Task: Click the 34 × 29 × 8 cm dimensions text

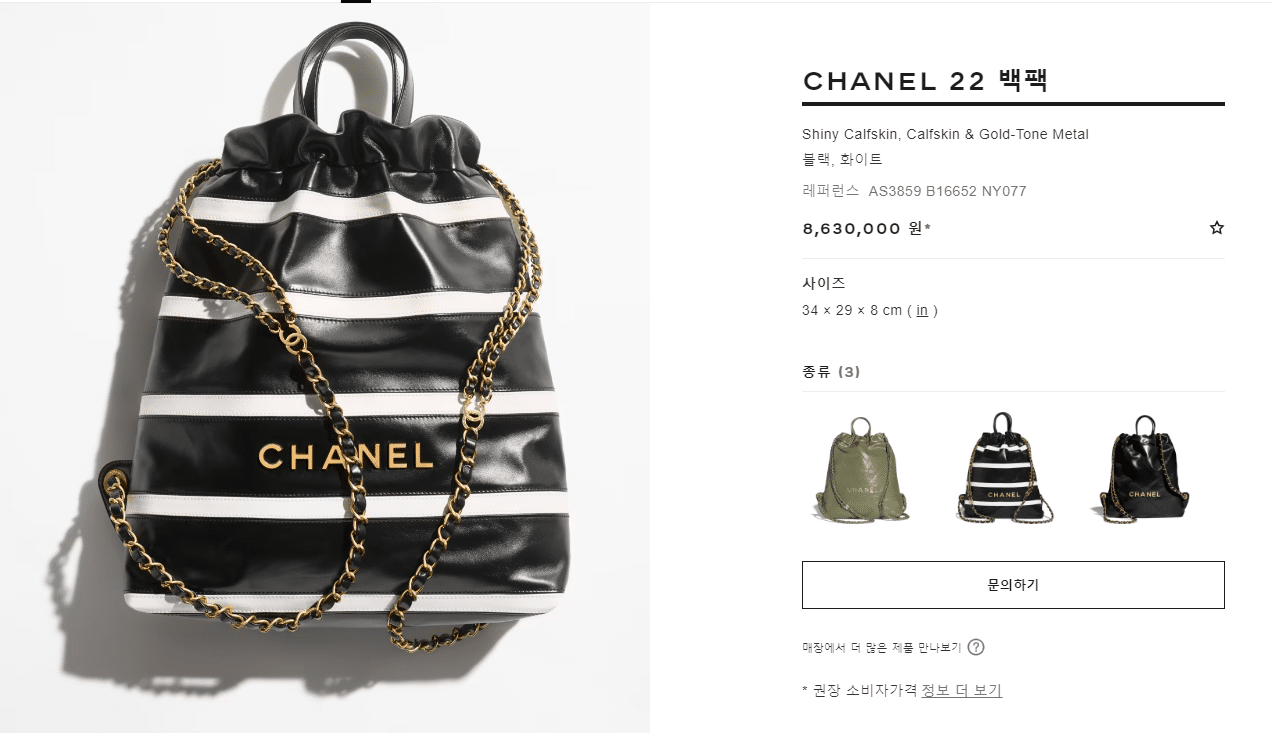Action: [855, 310]
